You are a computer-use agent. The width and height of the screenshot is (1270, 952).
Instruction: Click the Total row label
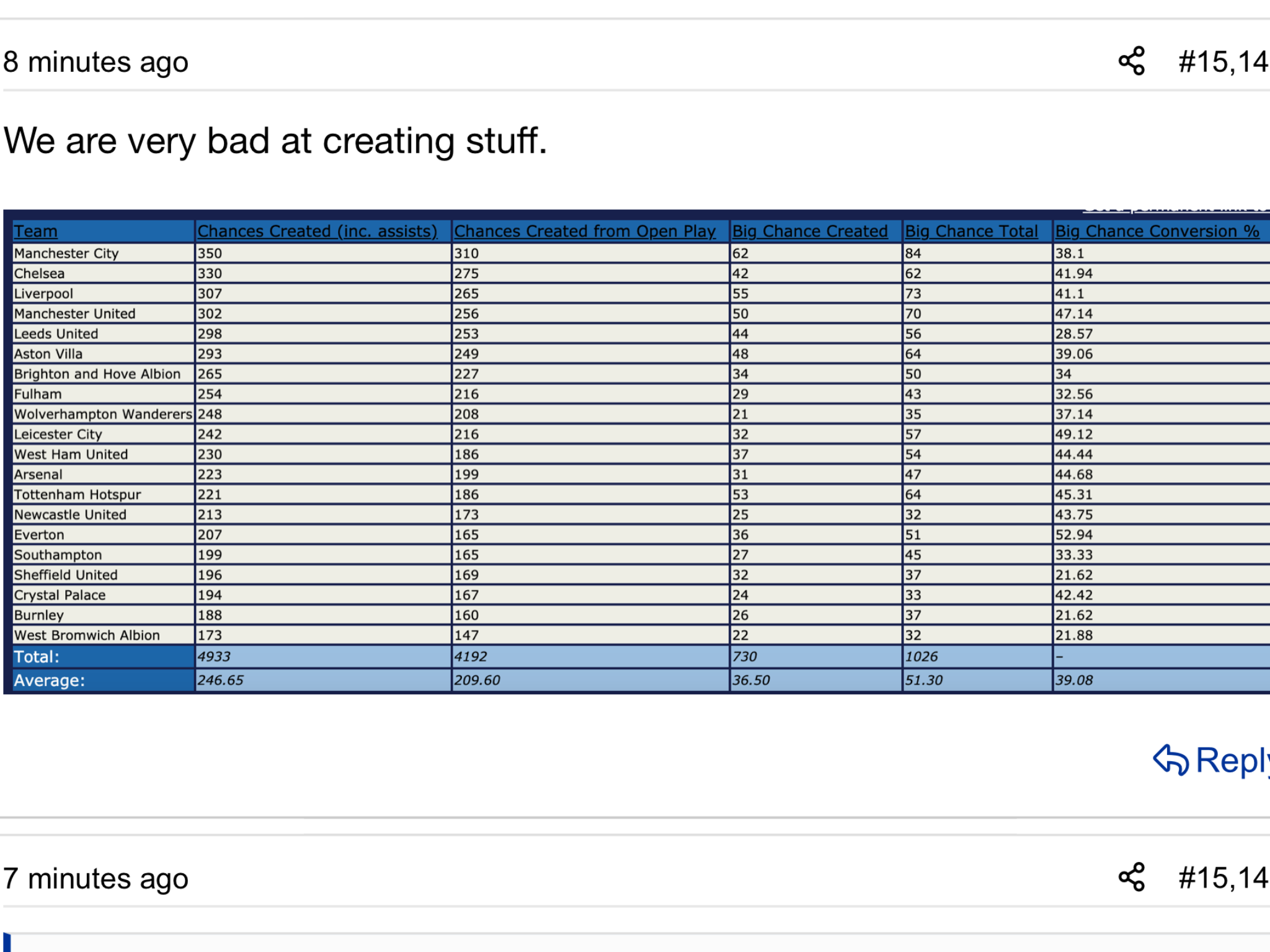tap(37, 657)
